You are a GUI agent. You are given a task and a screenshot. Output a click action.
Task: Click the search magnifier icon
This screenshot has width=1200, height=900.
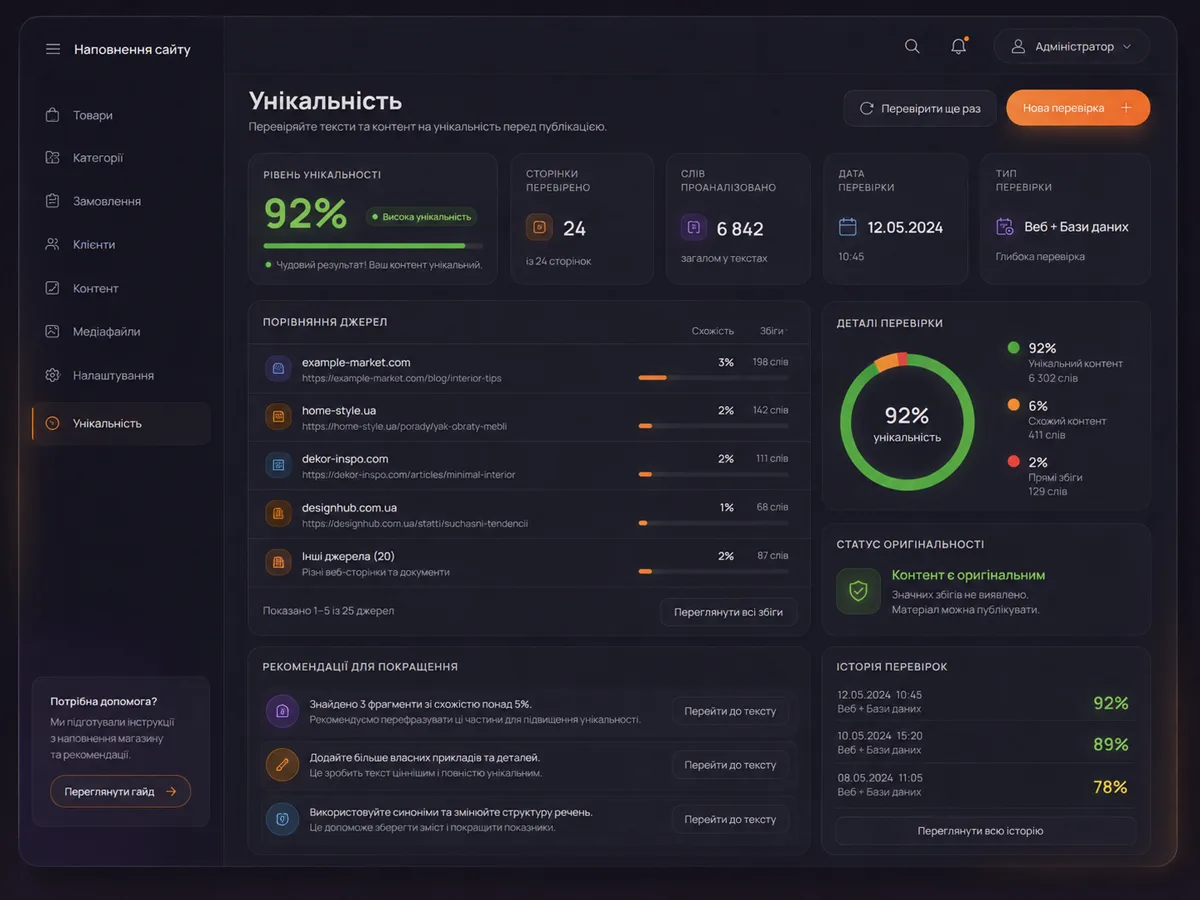912,46
